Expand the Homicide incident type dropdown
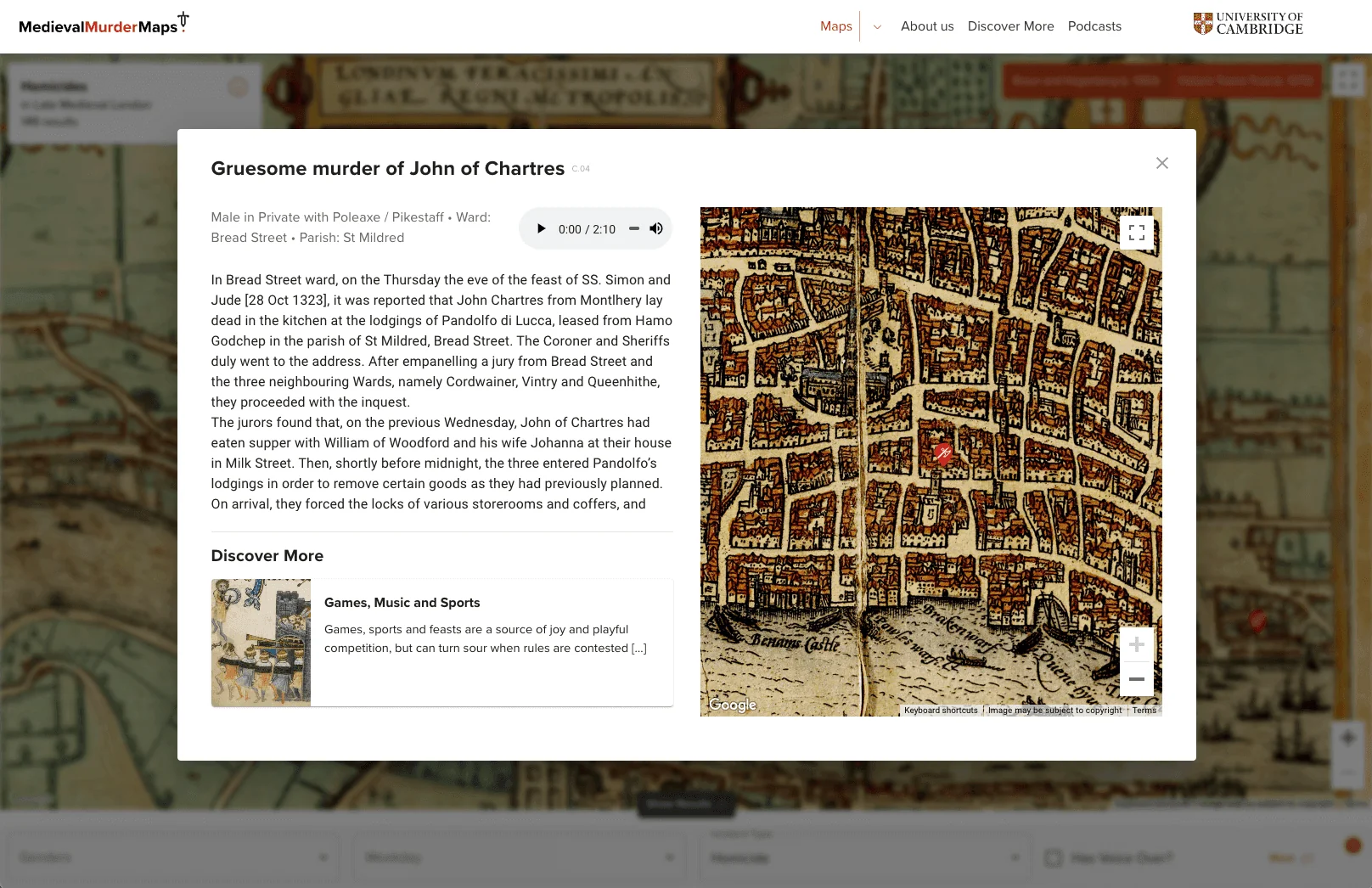 tap(865, 858)
